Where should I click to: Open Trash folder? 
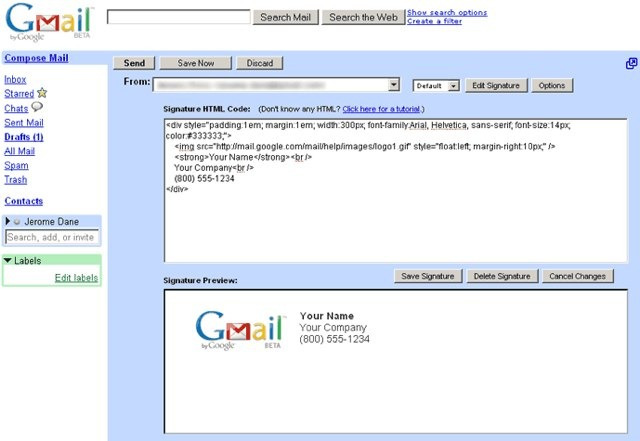pyautogui.click(x=16, y=180)
